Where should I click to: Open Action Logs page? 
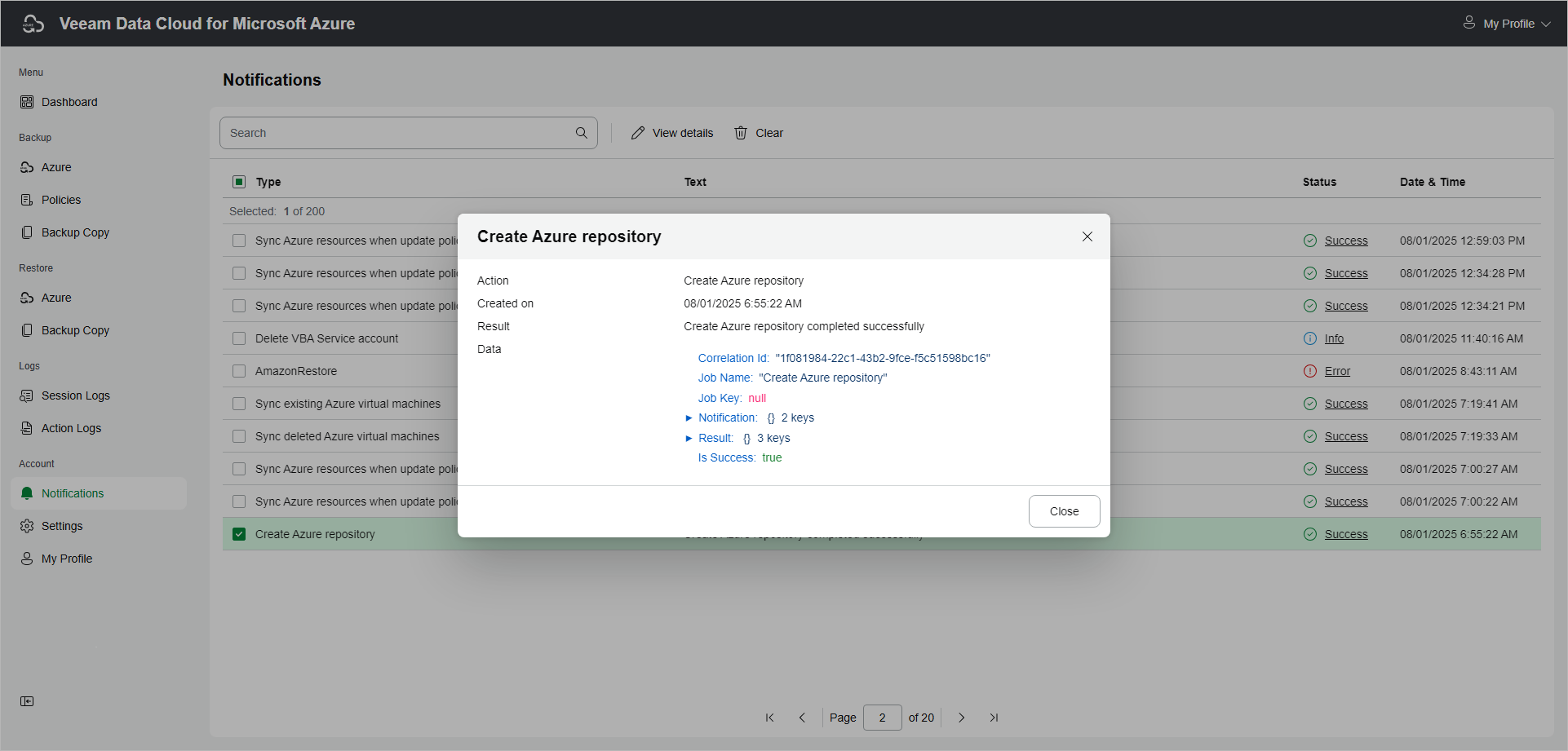[71, 428]
